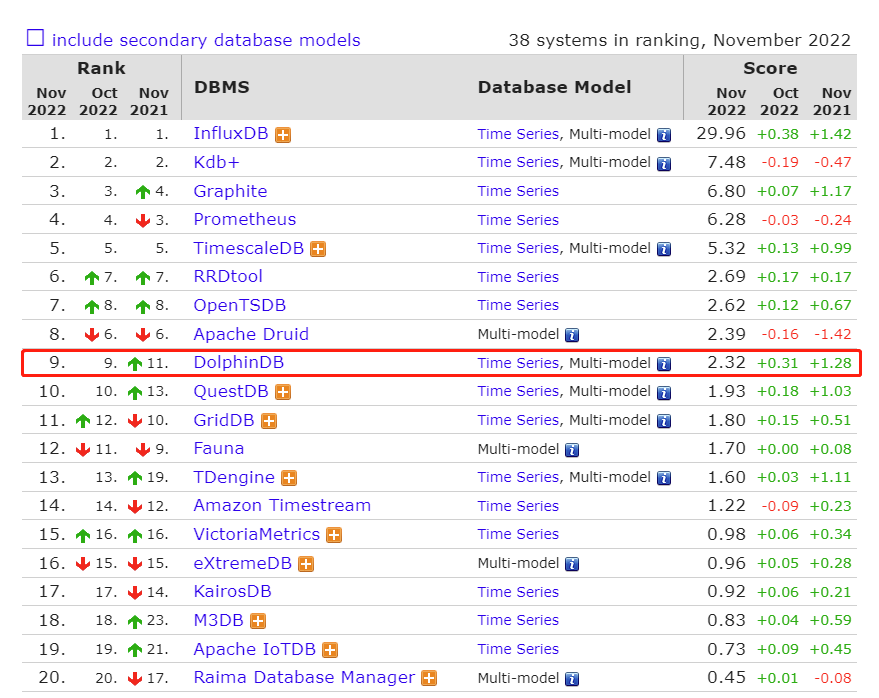Click the info icon in the eXtremeDB row
Image resolution: width=879 pixels, height=698 pixels.
click(572, 565)
